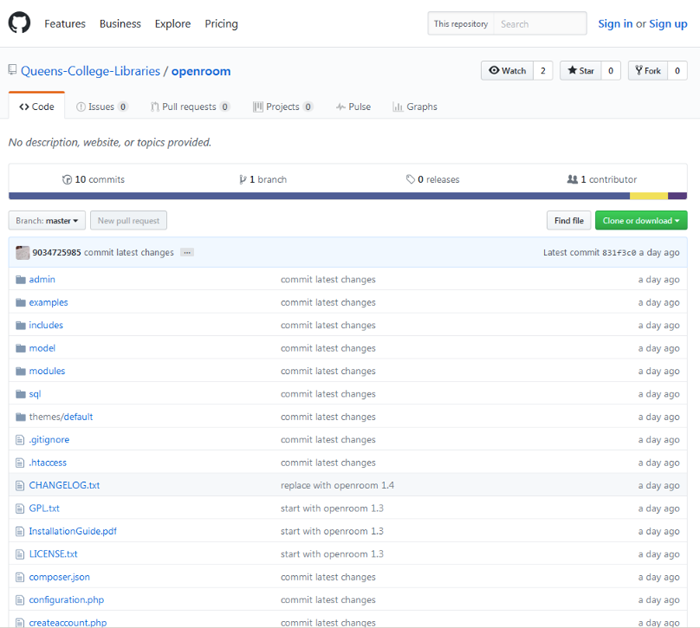Image resolution: width=700 pixels, height=628 pixels.
Task: Click the .htaccess file icon
Action: pyautogui.click(x=20, y=463)
